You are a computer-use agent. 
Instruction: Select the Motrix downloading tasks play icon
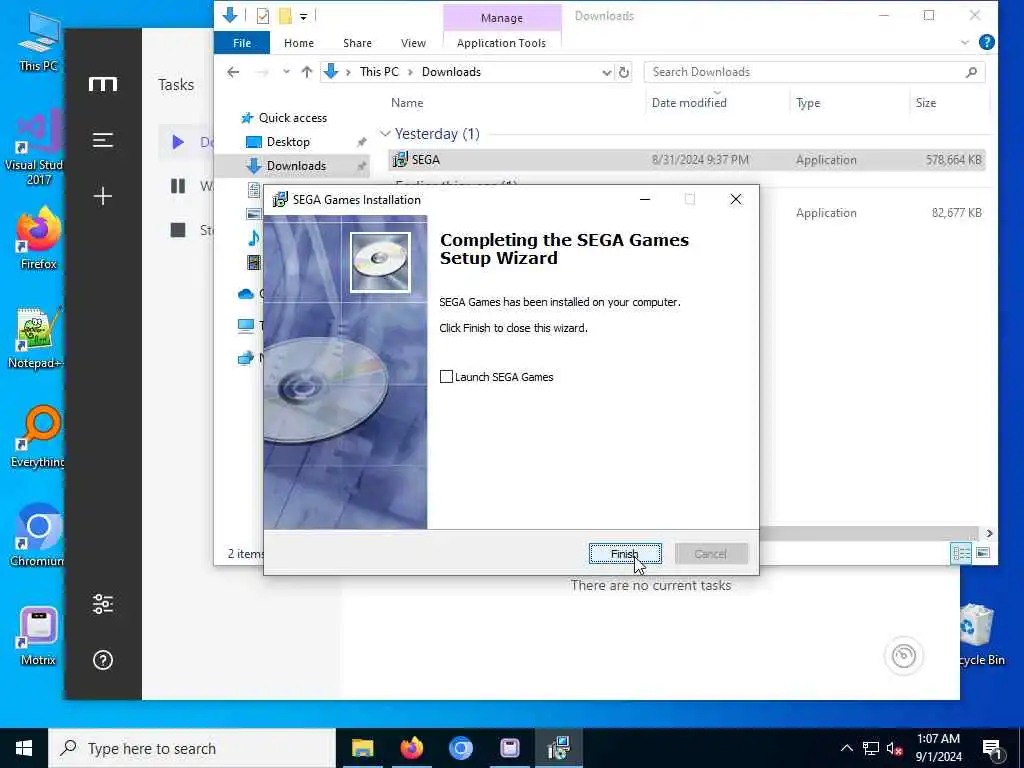pyautogui.click(x=178, y=142)
